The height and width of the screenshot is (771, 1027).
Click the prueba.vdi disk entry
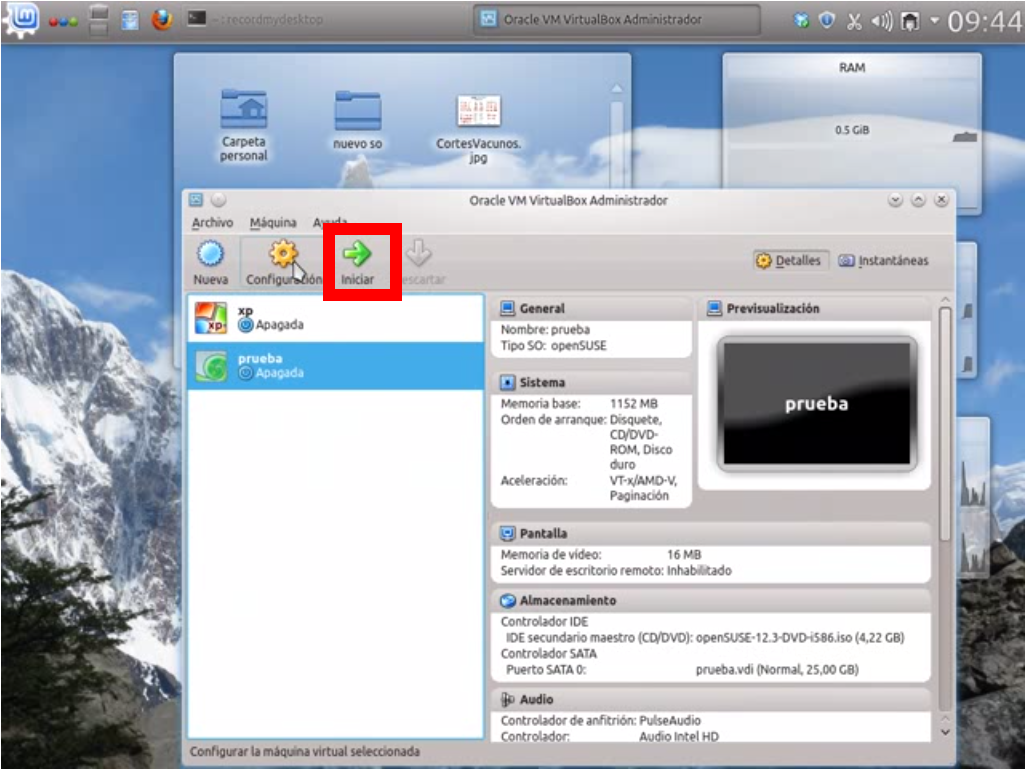777,669
